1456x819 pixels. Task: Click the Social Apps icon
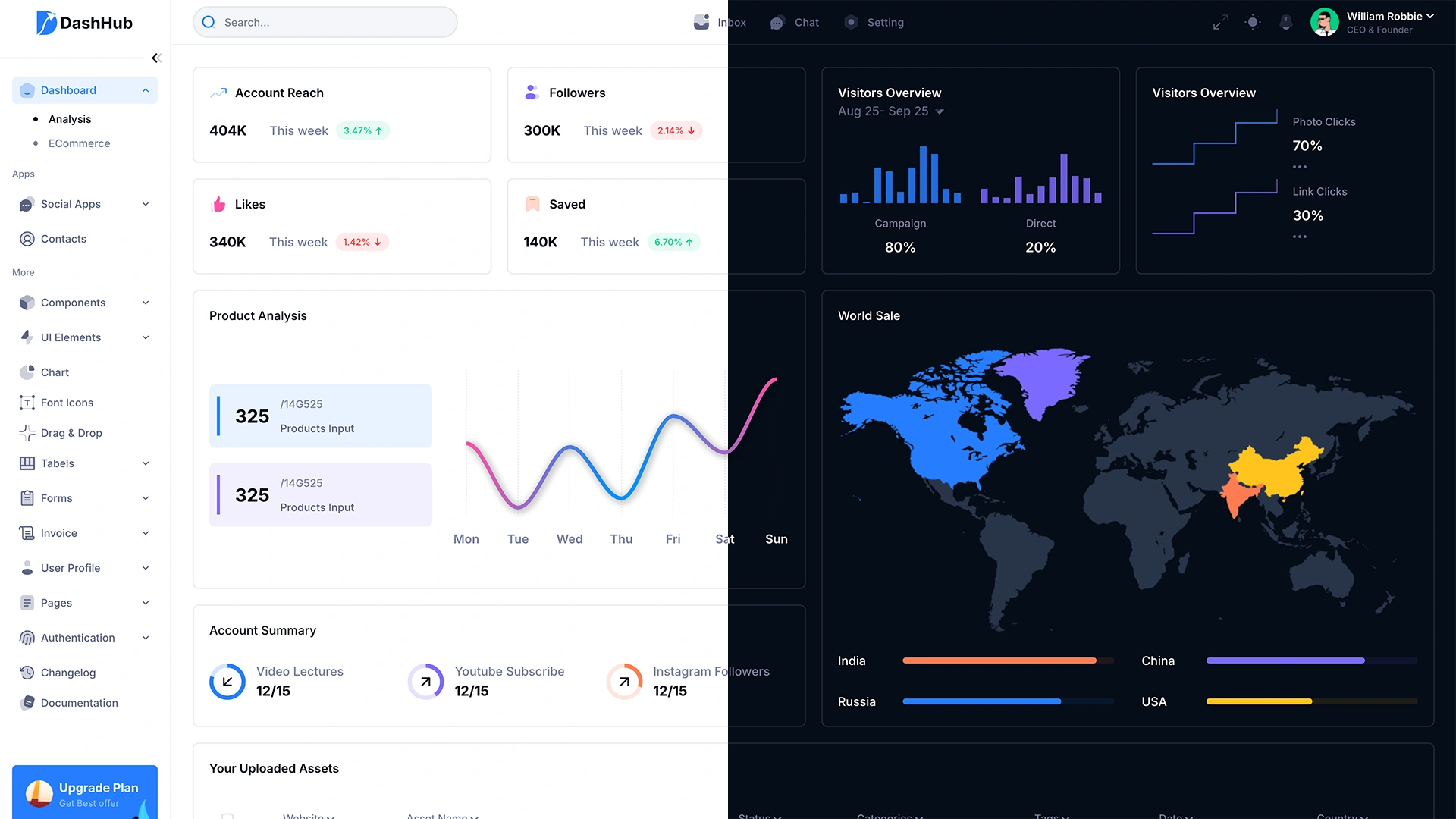[x=27, y=204]
